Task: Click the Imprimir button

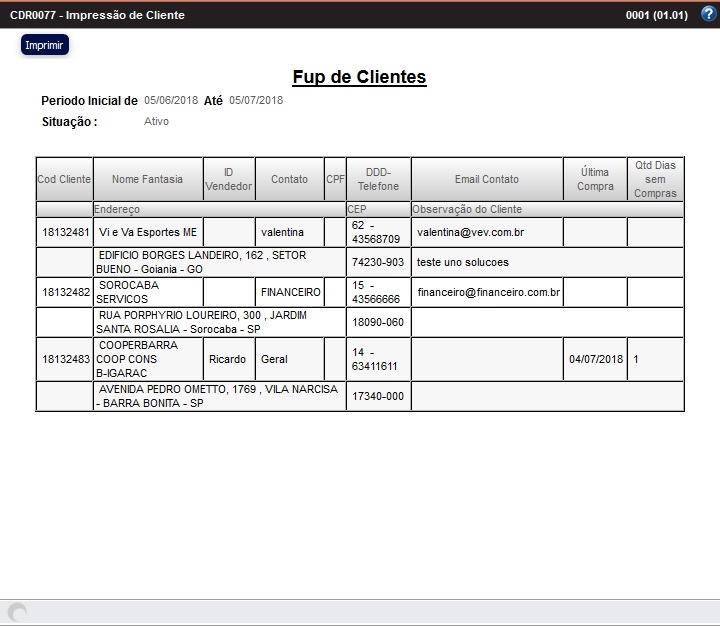Action: click(45, 45)
